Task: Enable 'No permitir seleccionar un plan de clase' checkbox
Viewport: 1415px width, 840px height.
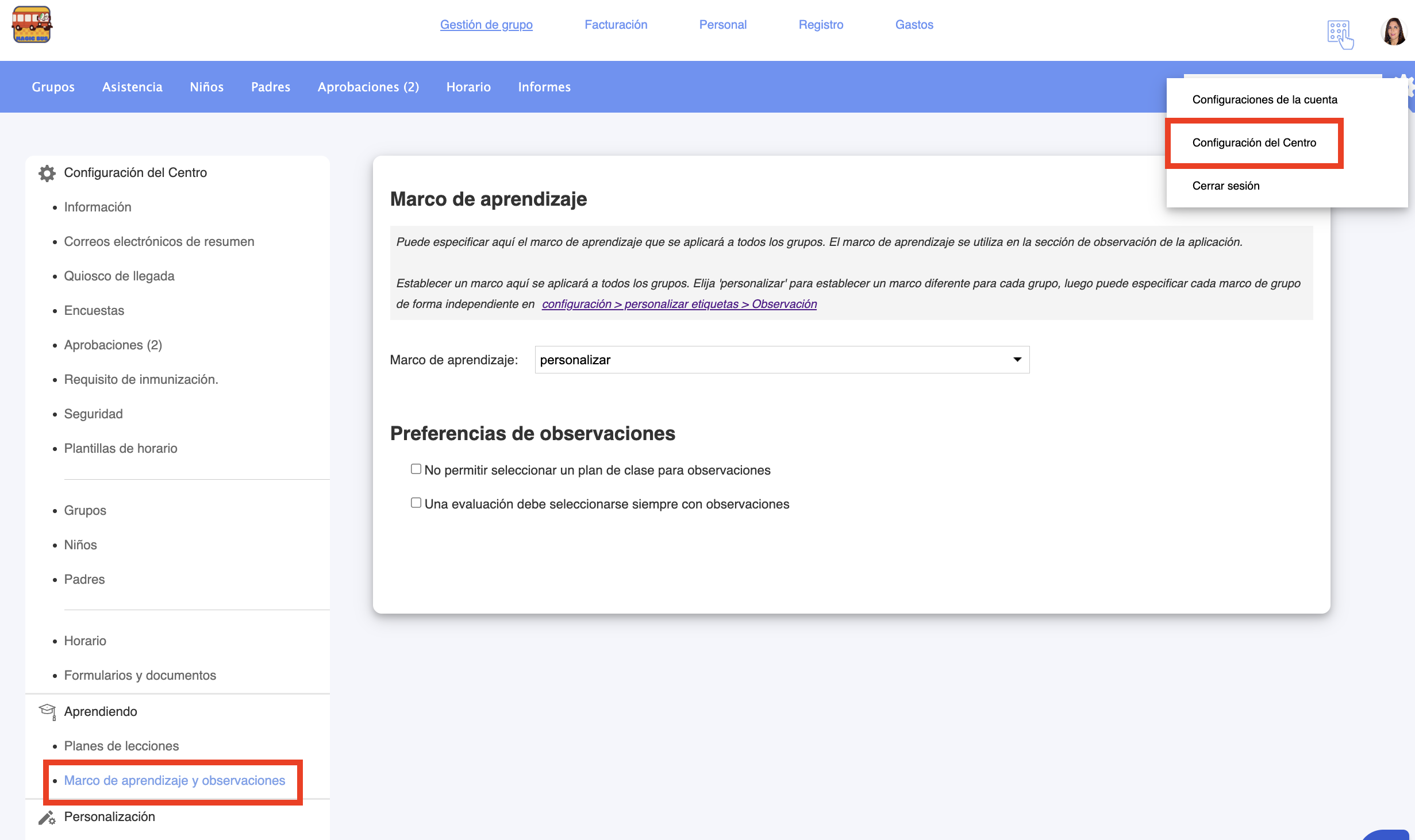Action: click(x=416, y=469)
